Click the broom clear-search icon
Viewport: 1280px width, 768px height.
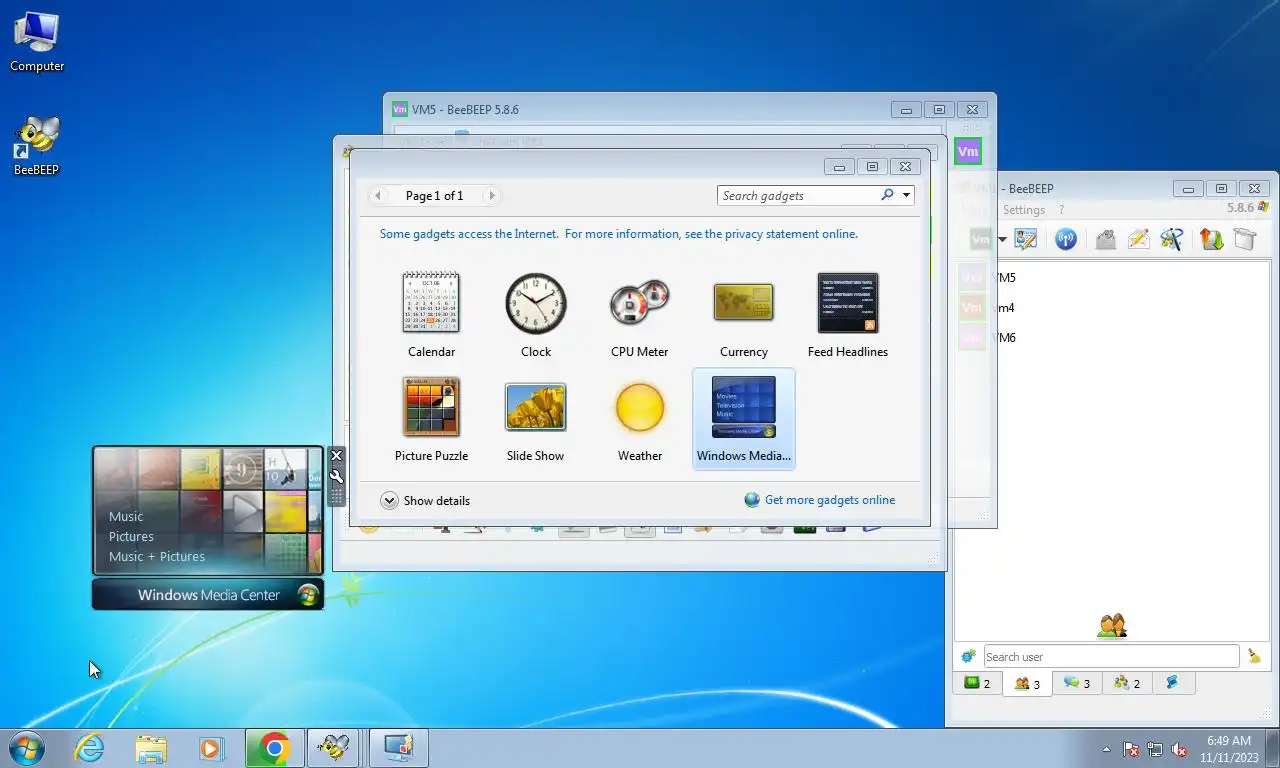[1254, 656]
